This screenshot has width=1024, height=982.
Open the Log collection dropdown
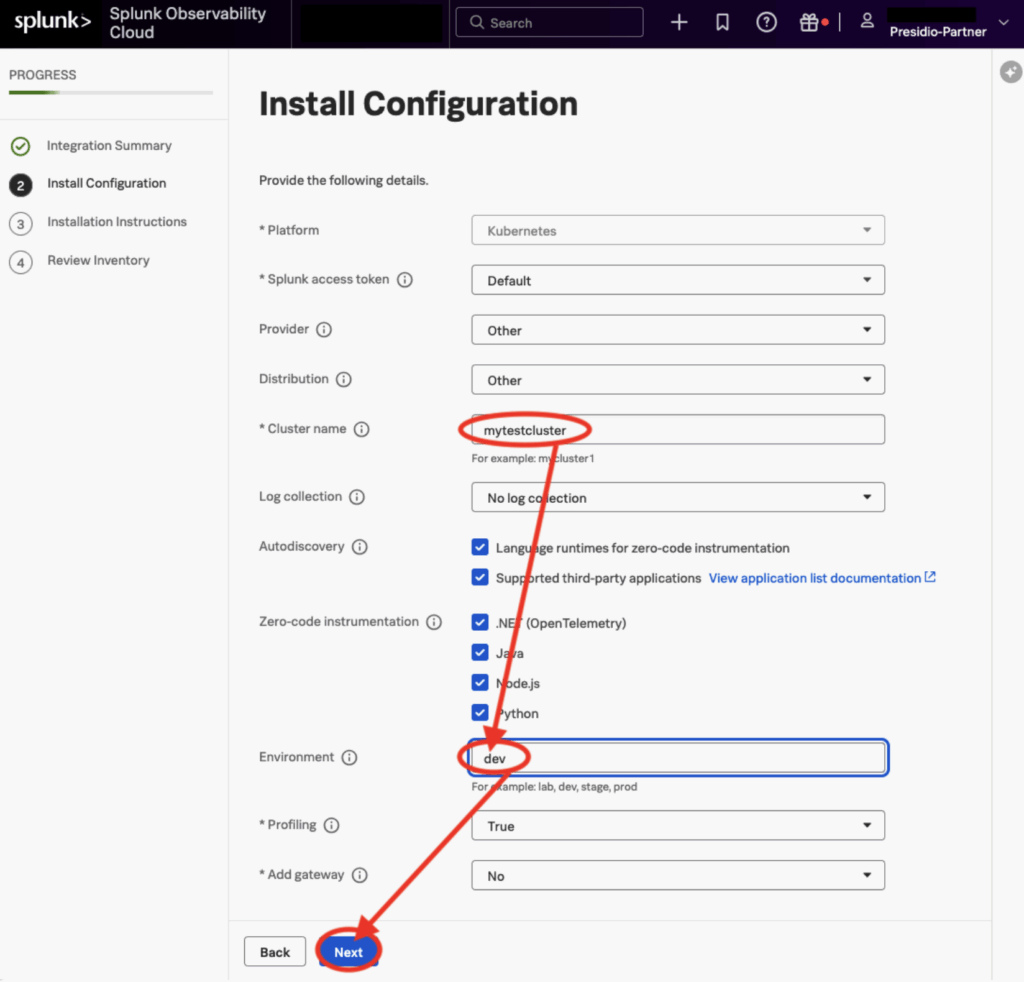coord(678,496)
